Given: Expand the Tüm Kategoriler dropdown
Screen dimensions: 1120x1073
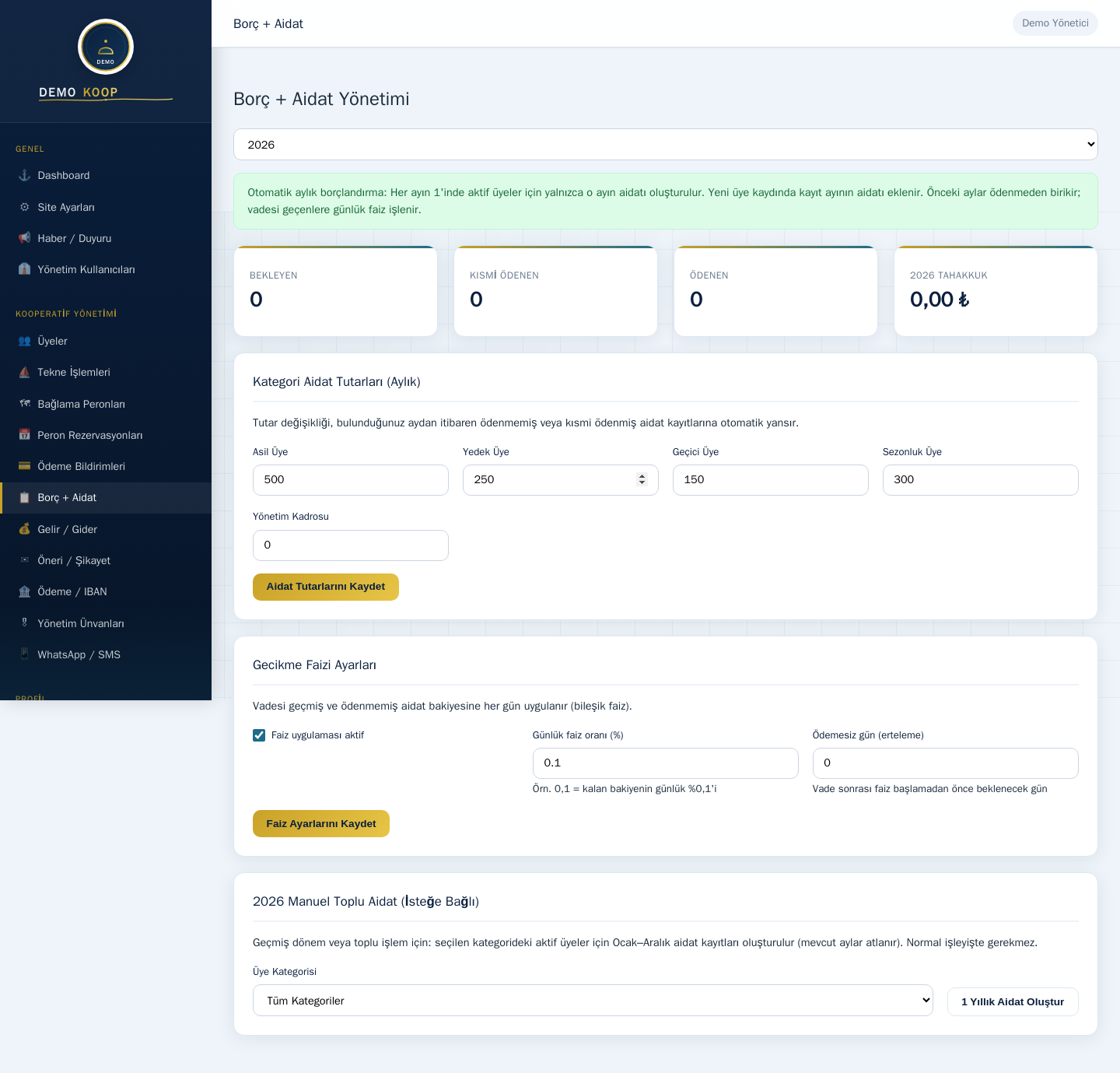Looking at the screenshot, I should (593, 1001).
